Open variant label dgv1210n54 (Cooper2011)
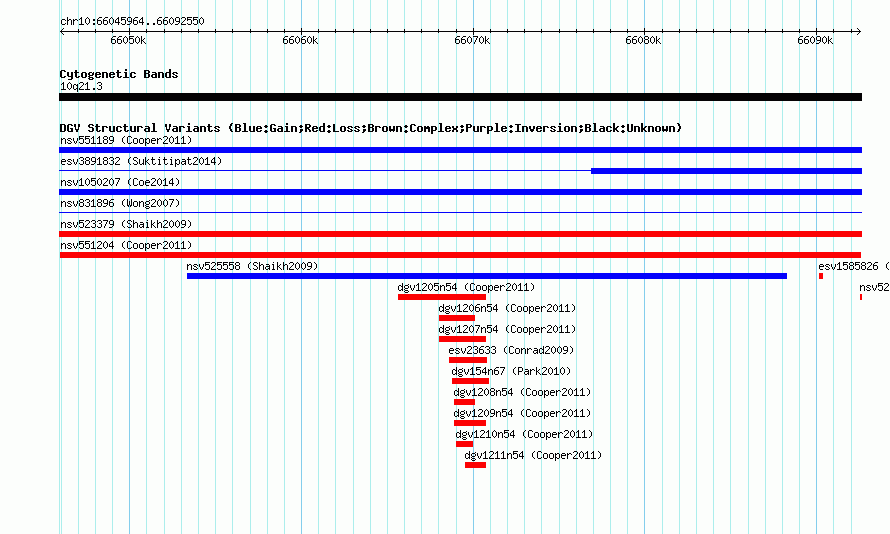Viewport: 890px width, 534px height. (x=524, y=434)
